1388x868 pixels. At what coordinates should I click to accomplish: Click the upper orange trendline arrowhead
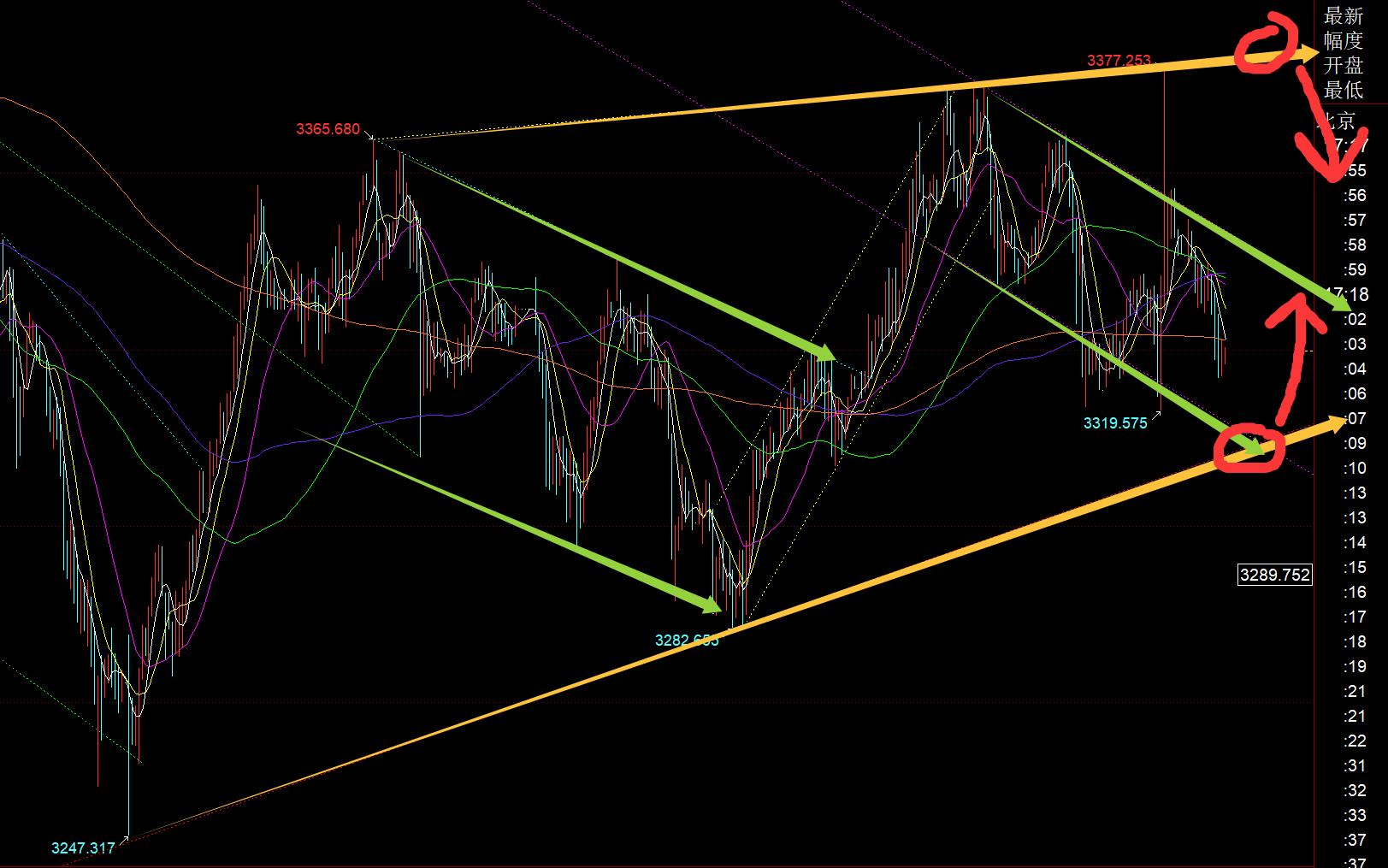pyautogui.click(x=1308, y=53)
